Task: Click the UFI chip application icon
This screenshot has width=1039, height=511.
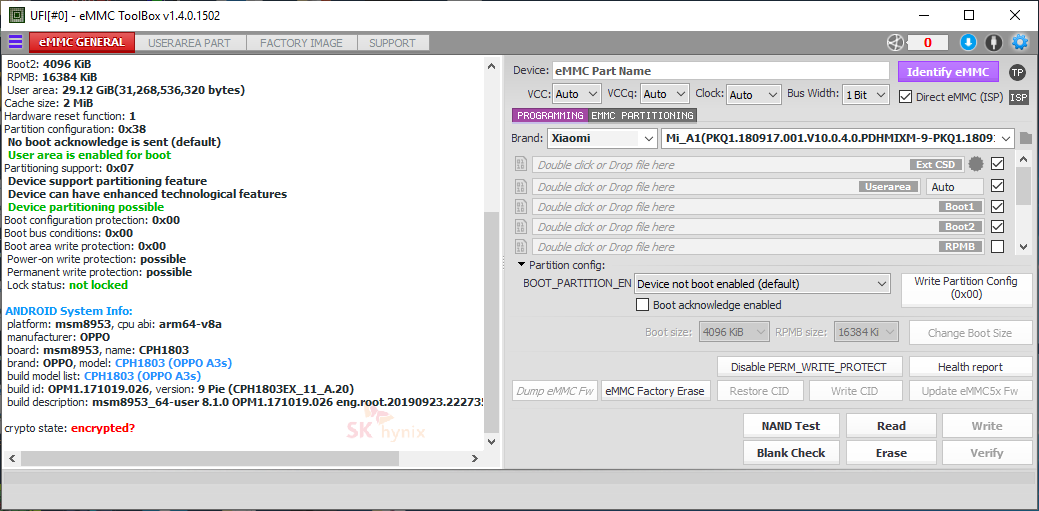Action: [18, 15]
